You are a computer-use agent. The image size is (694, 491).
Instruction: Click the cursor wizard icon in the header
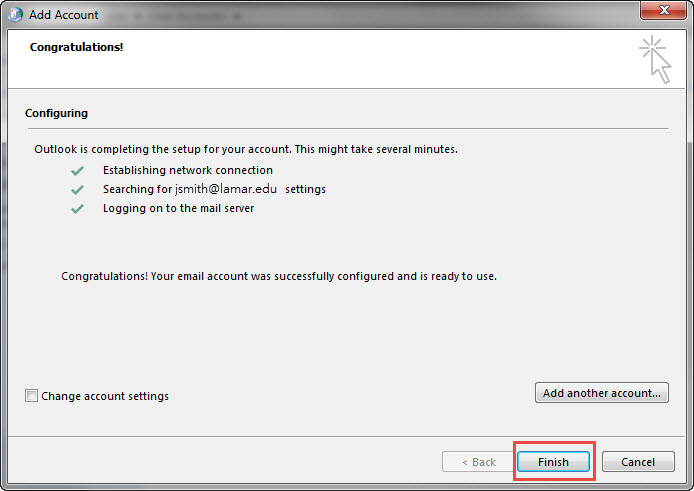click(x=655, y=58)
